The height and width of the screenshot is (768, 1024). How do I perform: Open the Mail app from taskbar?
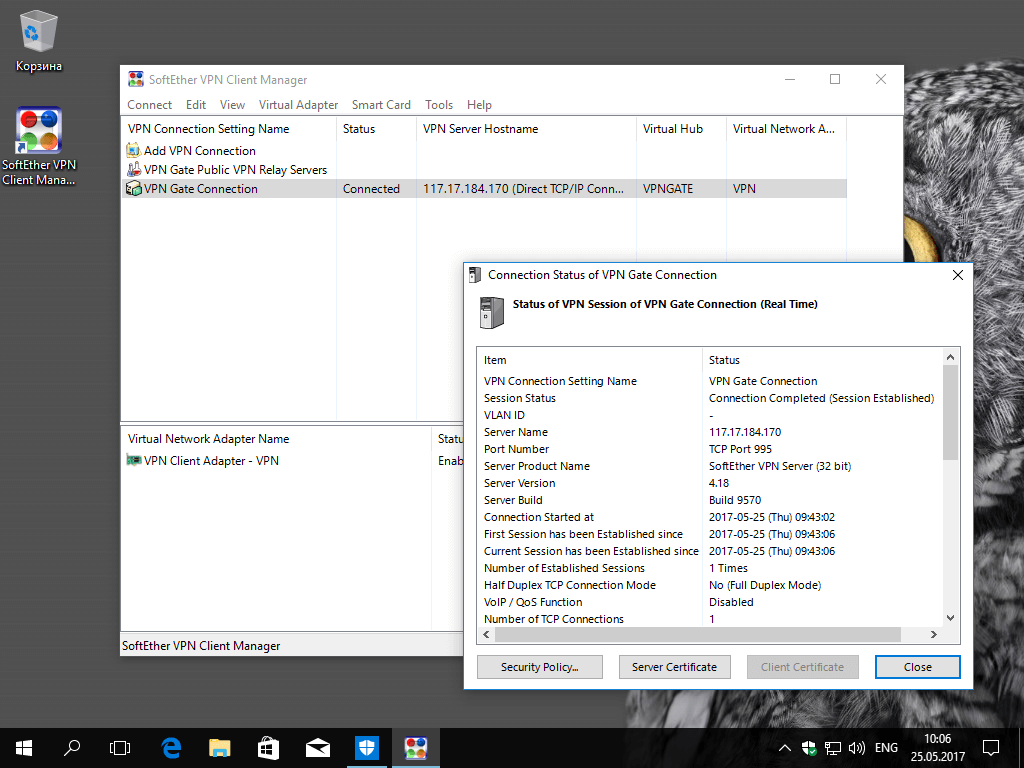(318, 748)
